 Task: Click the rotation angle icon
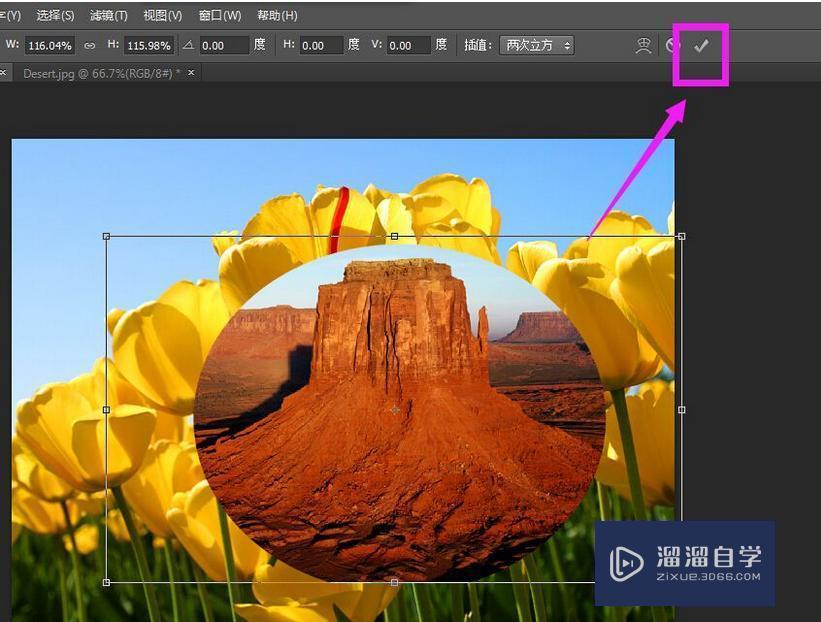pyautogui.click(x=188, y=46)
